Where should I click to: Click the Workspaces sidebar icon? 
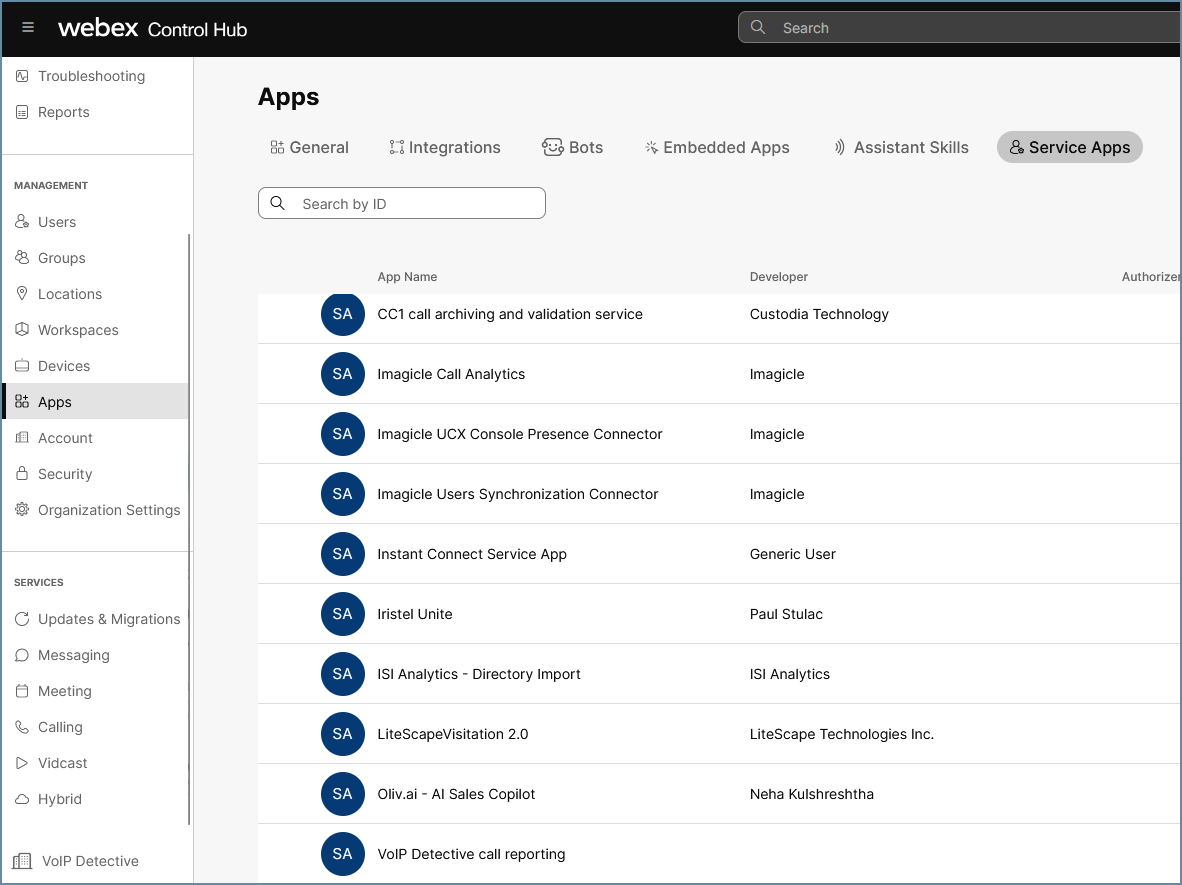[x=22, y=329]
